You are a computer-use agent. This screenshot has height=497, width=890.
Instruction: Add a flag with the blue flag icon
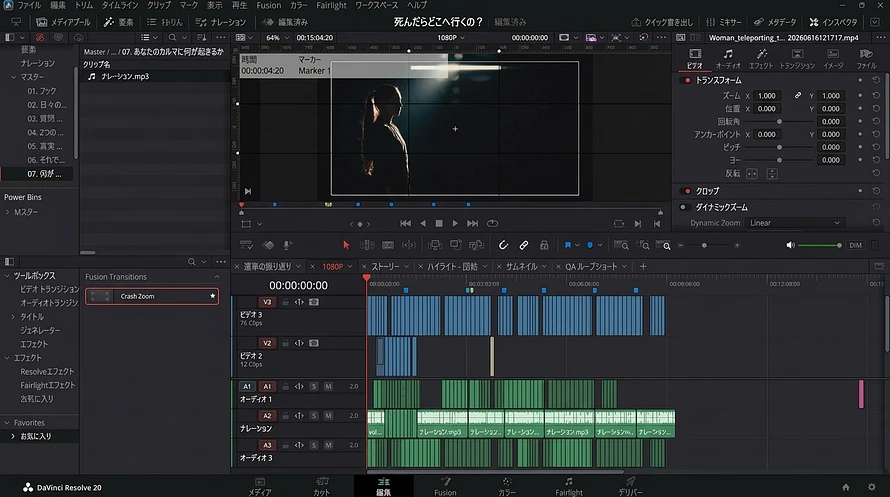click(568, 245)
